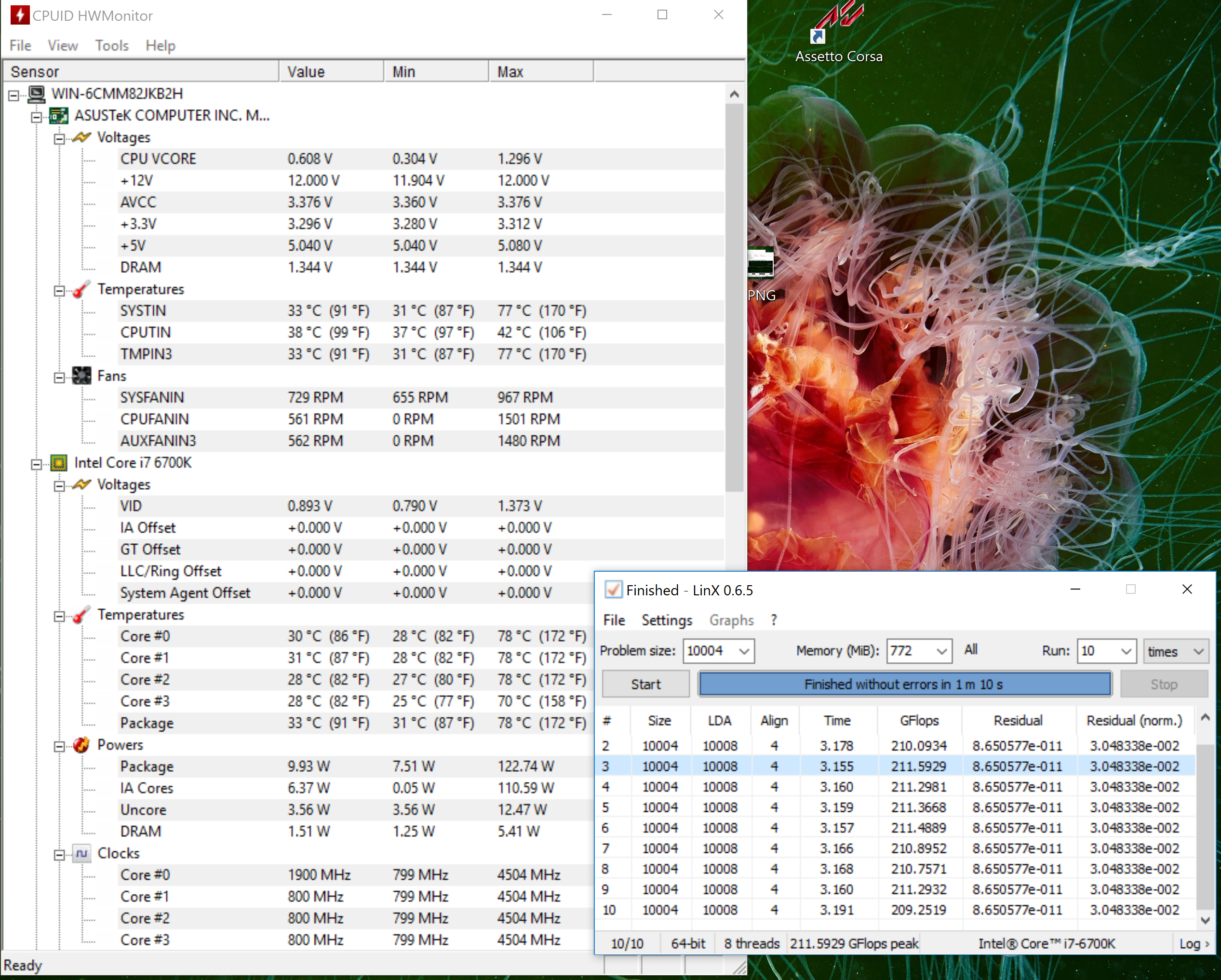Click the motherboard Temperatures thermometer icon
This screenshot has width=1221, height=980.
coord(81,289)
